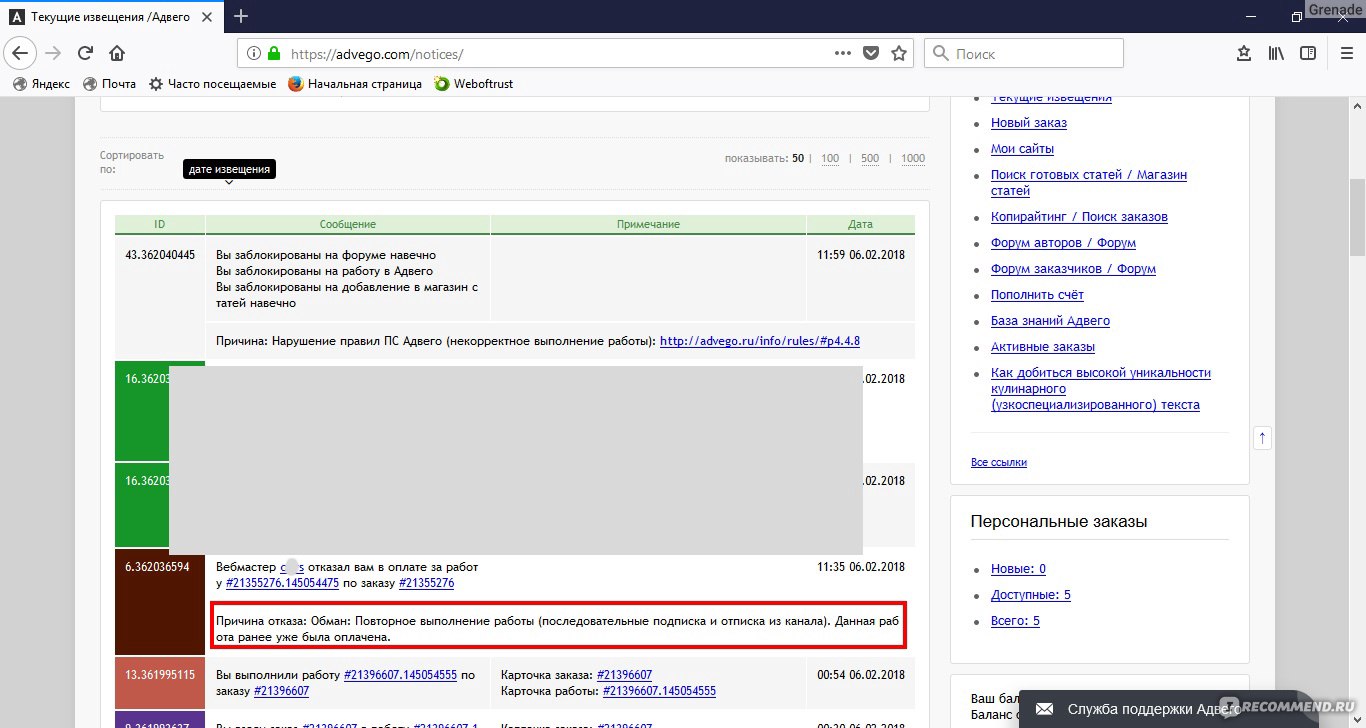Show 1000 notices per page
This screenshot has width=1366, height=728.
913,158
